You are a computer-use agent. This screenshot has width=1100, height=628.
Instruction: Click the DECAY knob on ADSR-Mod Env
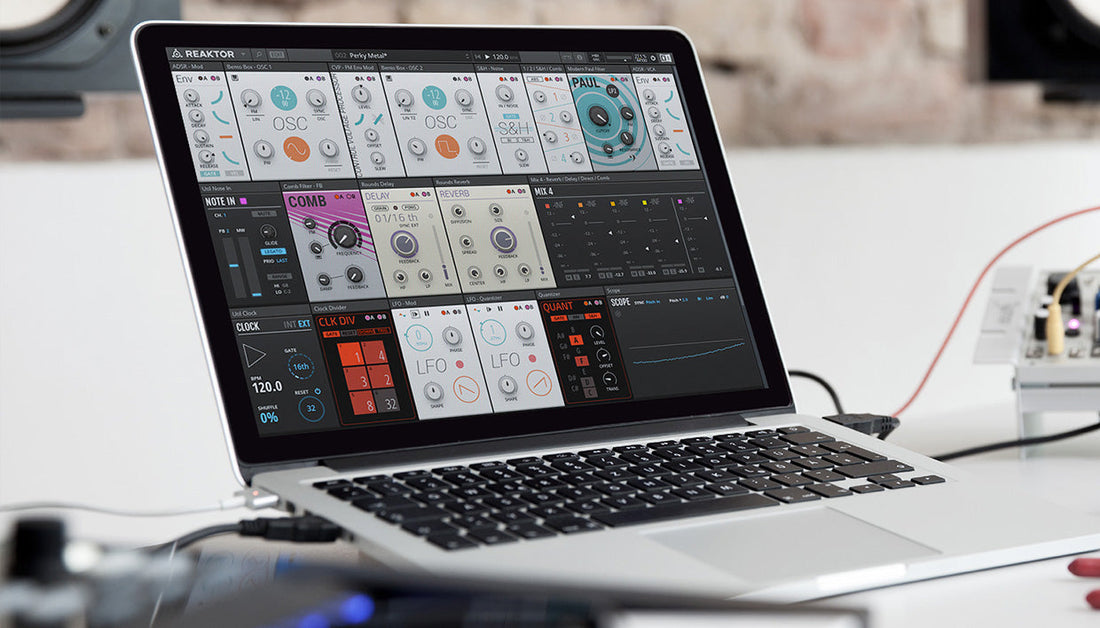[x=196, y=116]
